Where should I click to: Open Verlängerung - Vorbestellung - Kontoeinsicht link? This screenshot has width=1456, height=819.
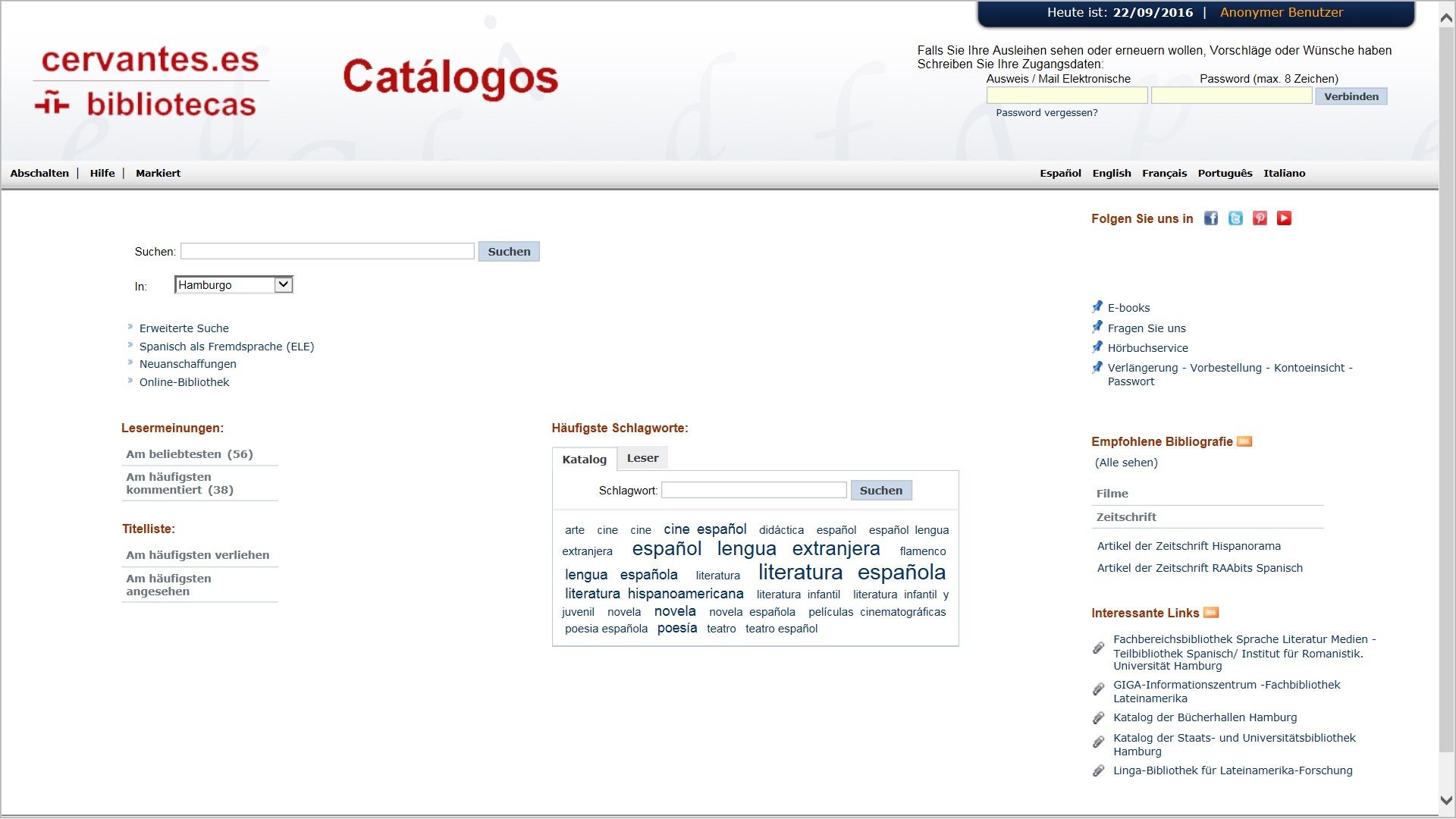[1229, 375]
